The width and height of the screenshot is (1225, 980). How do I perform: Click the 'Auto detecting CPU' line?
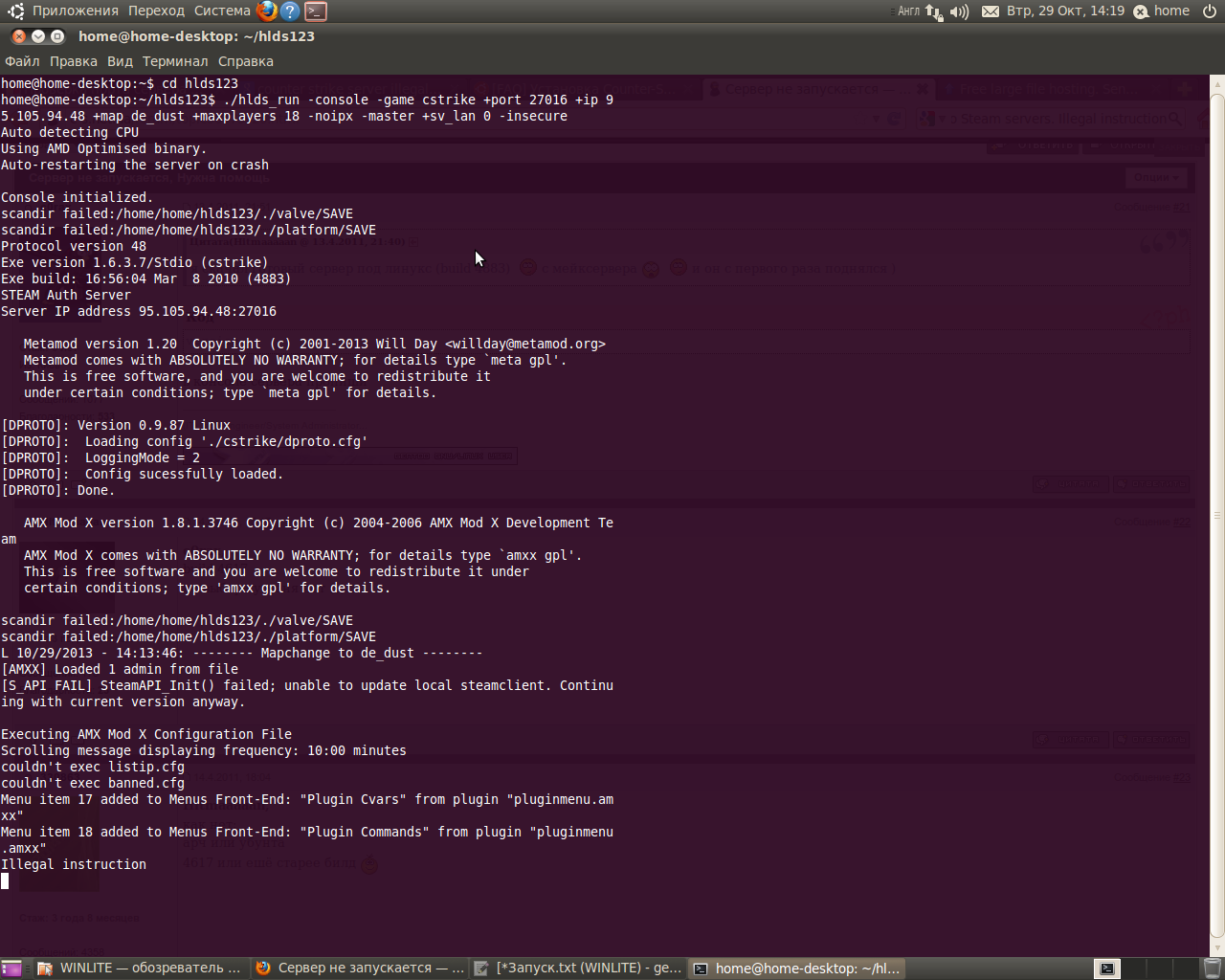[70, 132]
